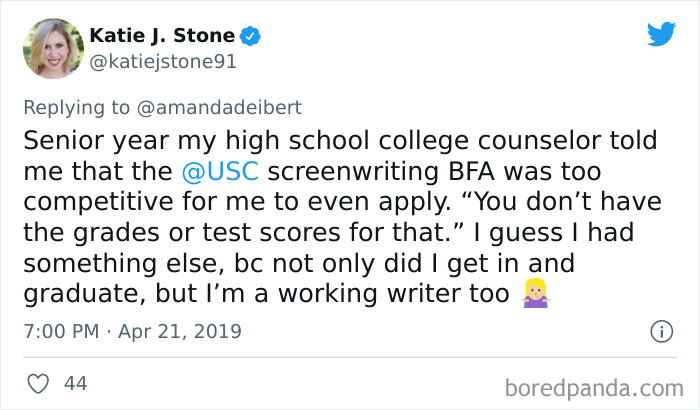Click the Twitter bird logo
The image size is (700, 410).
click(660, 34)
